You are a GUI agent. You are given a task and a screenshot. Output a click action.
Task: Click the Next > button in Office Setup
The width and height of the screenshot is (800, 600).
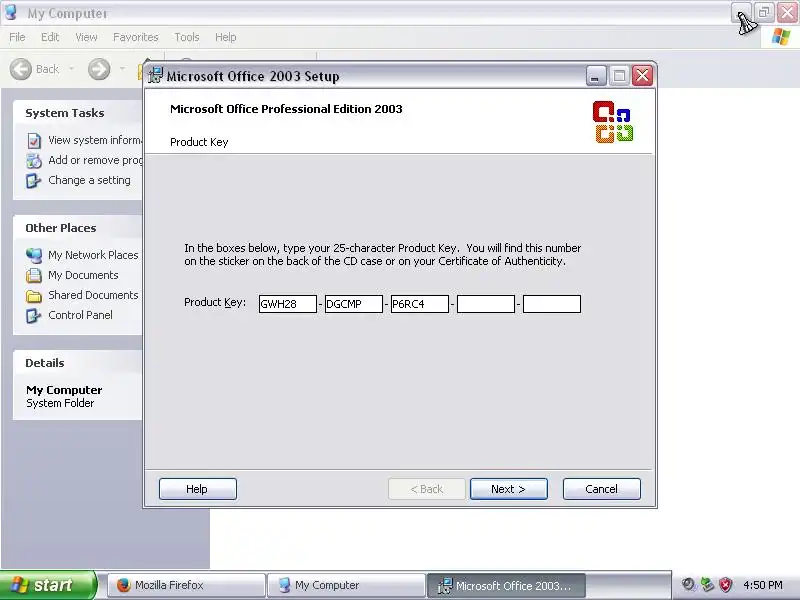click(508, 489)
